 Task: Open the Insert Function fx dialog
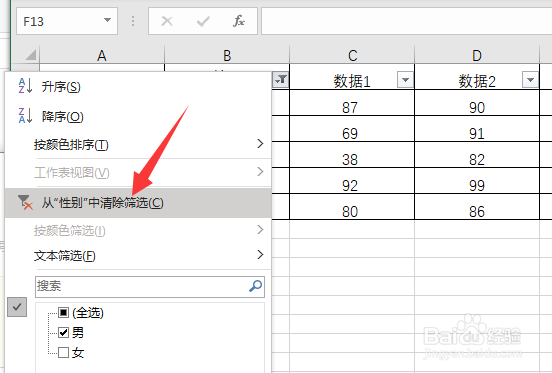coord(239,21)
